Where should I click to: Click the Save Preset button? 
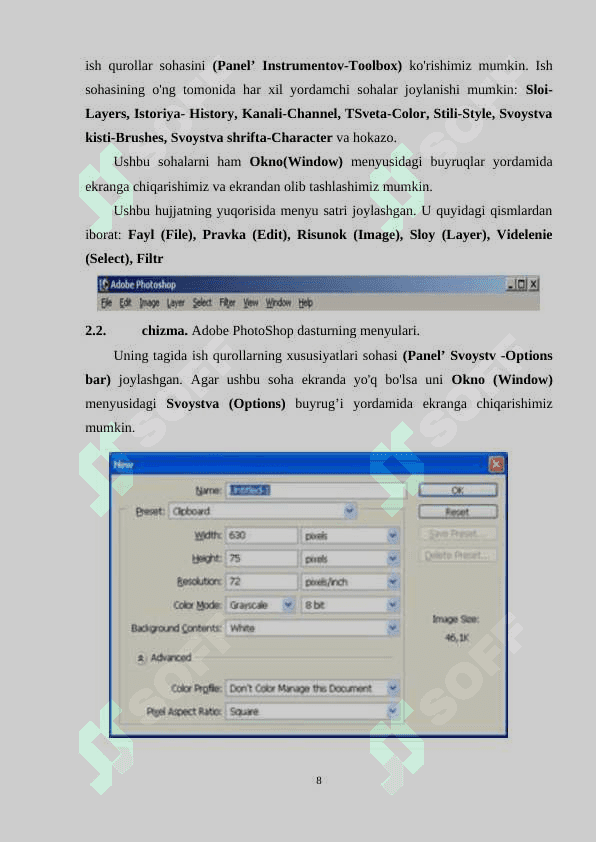pyautogui.click(x=457, y=534)
